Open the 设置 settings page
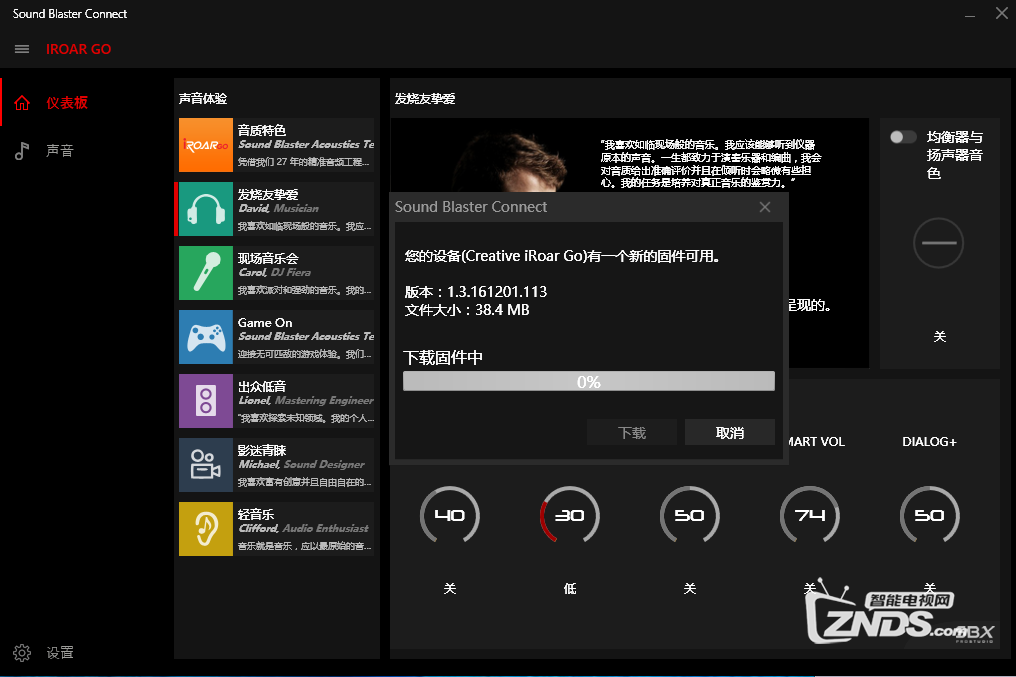Screen dimensions: 1016x677 pos(60,652)
